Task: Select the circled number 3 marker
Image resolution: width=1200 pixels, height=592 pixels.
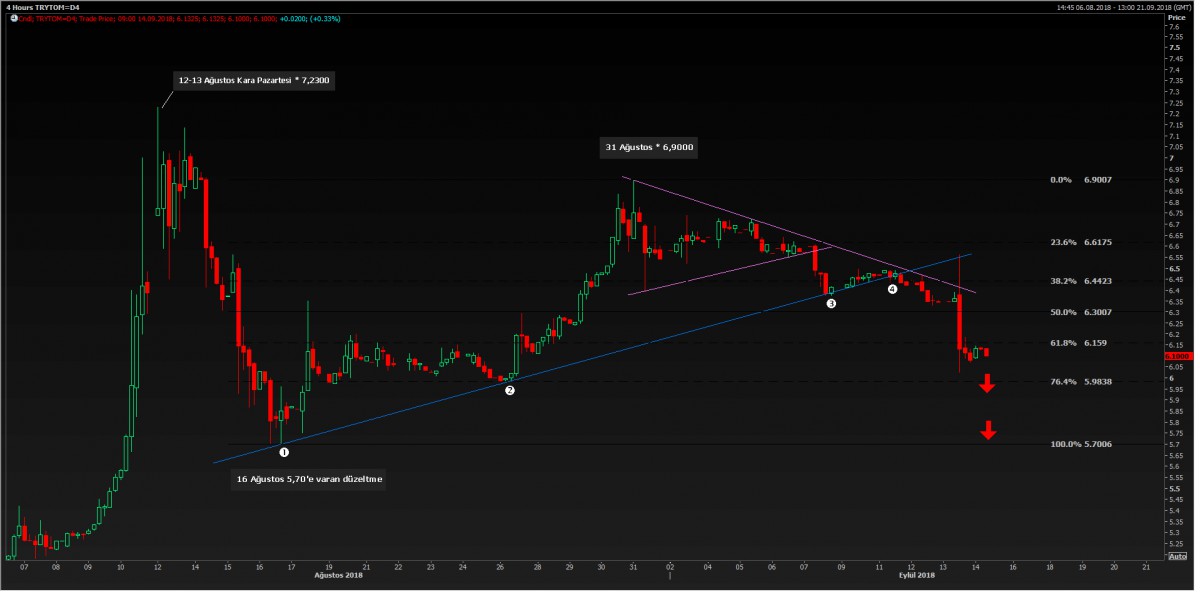Action: [x=831, y=303]
